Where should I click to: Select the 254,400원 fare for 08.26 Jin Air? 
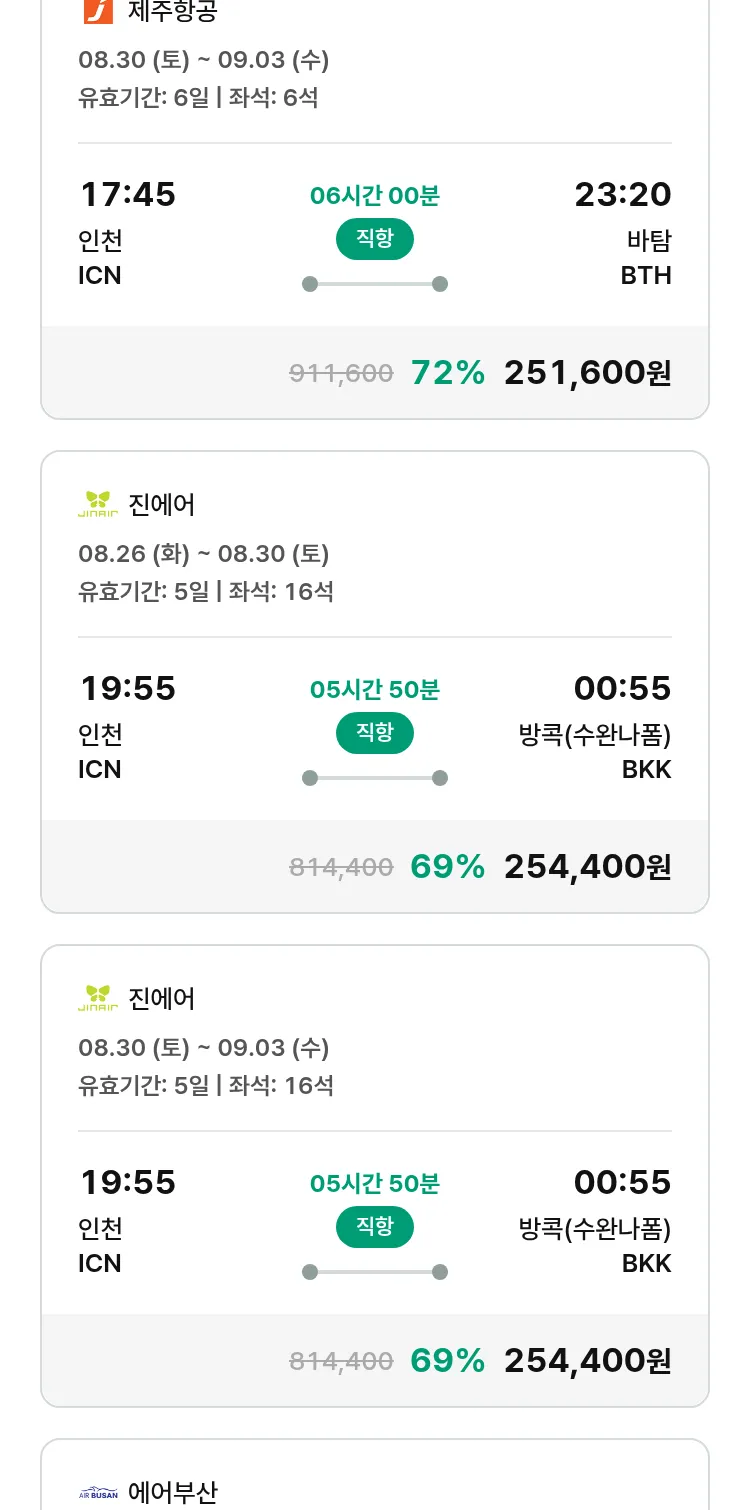(587, 867)
